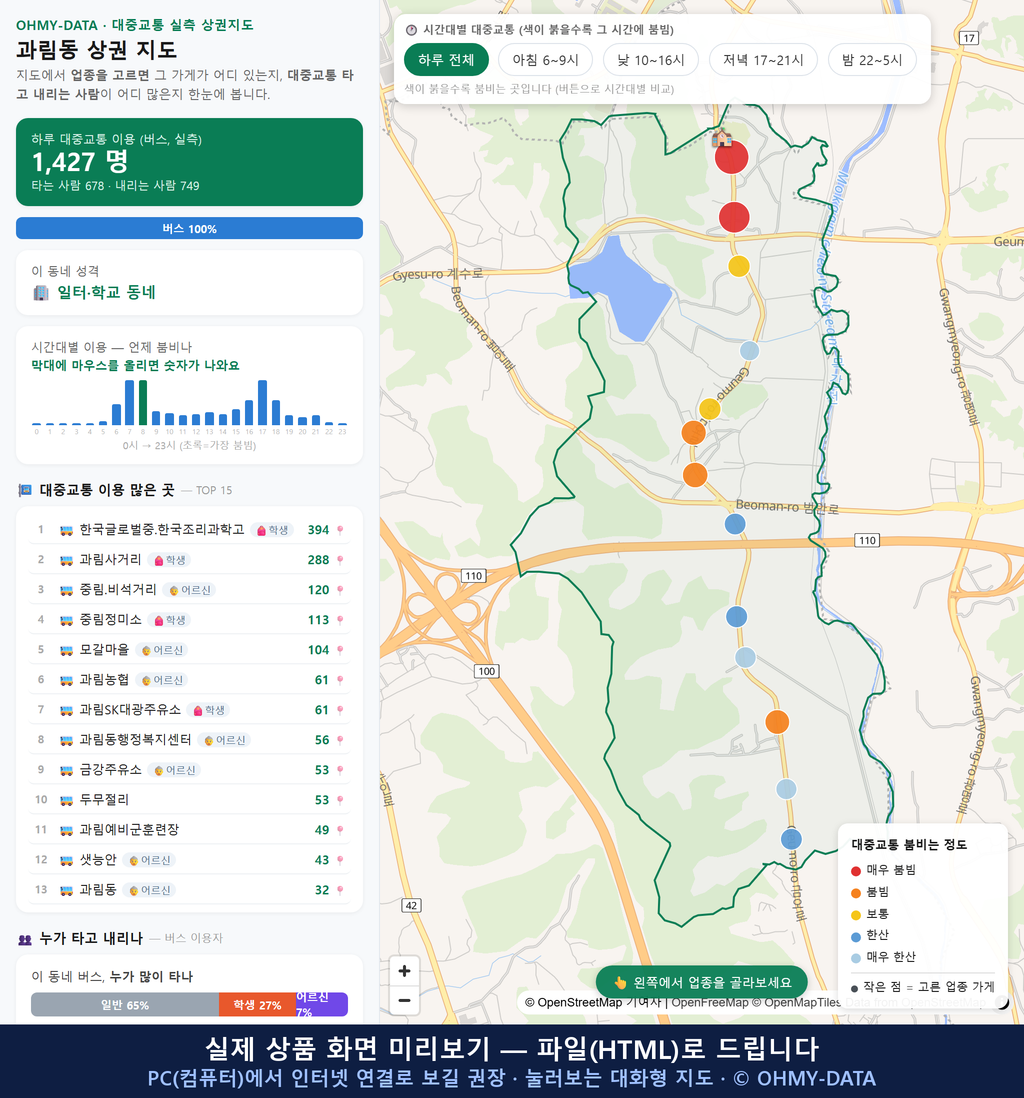Click the map zoom in plus button

pyautogui.click(x=404, y=971)
